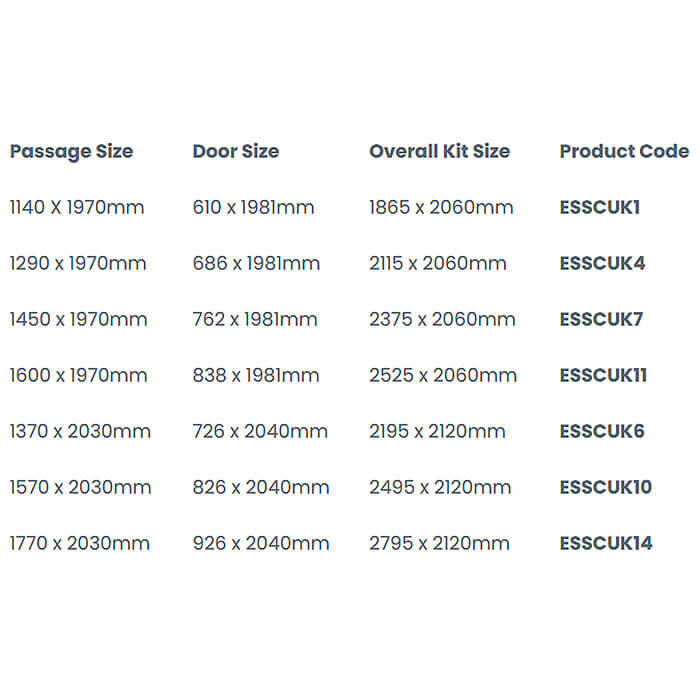Select product code ESSCUK7
This screenshot has height=700, width=700.
click(x=601, y=320)
